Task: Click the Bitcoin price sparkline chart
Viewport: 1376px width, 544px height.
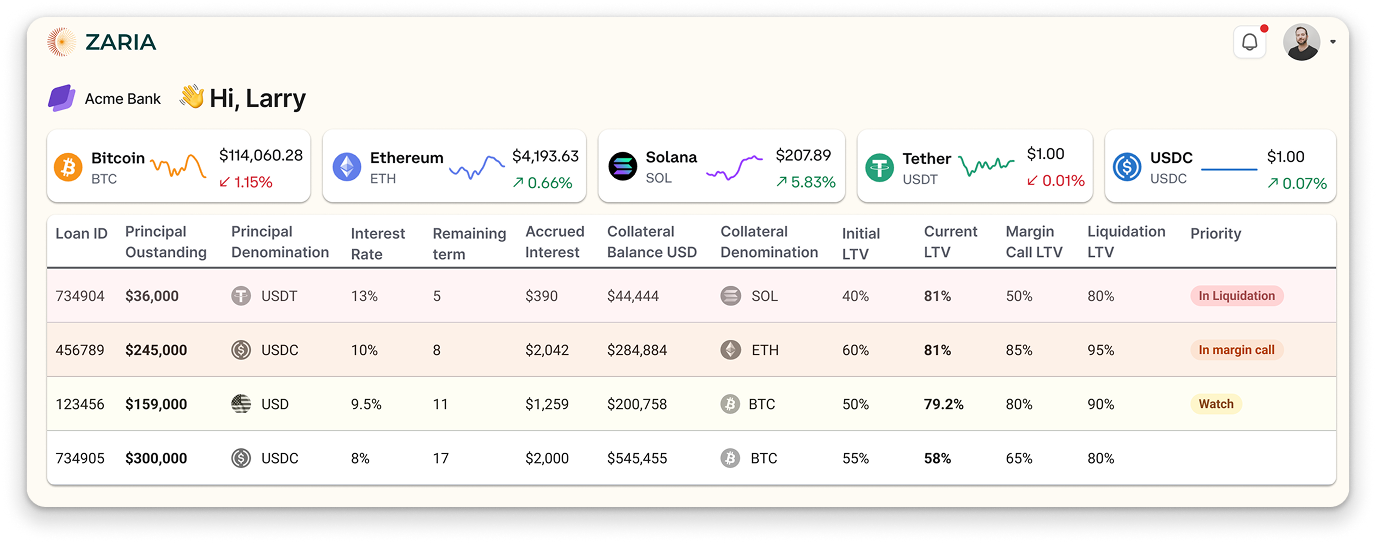Action: (x=178, y=166)
